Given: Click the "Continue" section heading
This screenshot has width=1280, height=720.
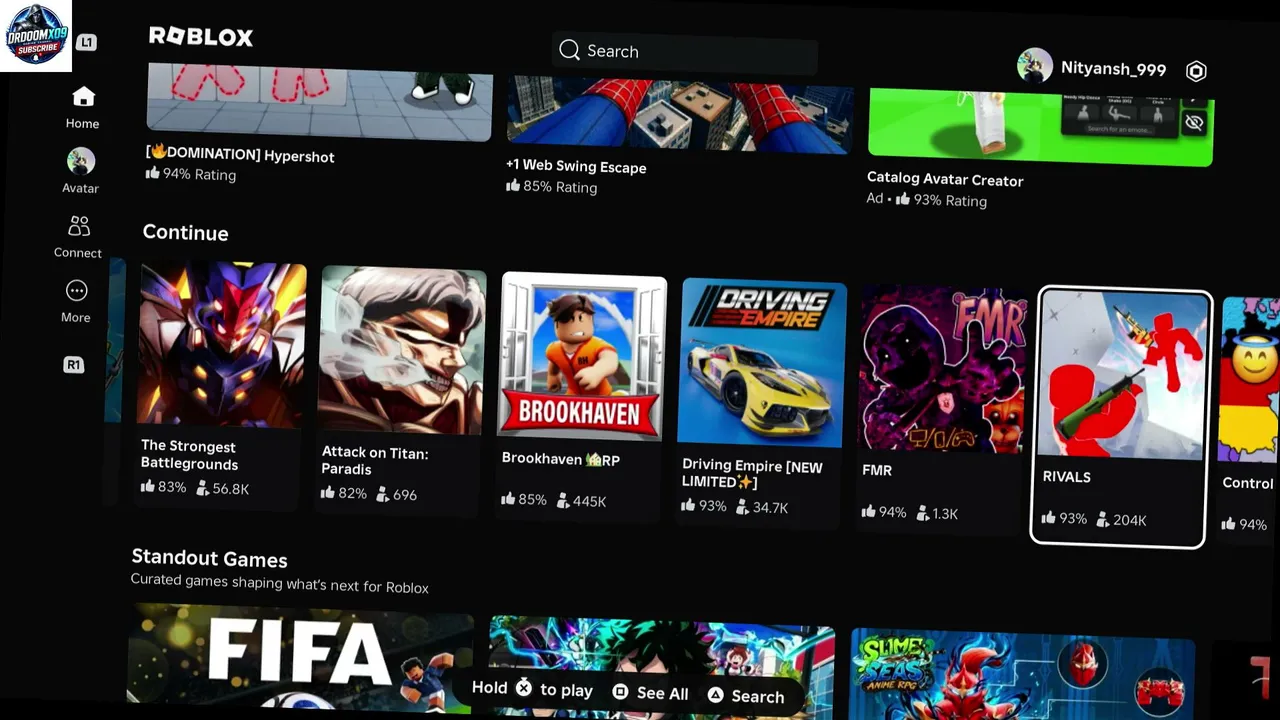Looking at the screenshot, I should [185, 232].
